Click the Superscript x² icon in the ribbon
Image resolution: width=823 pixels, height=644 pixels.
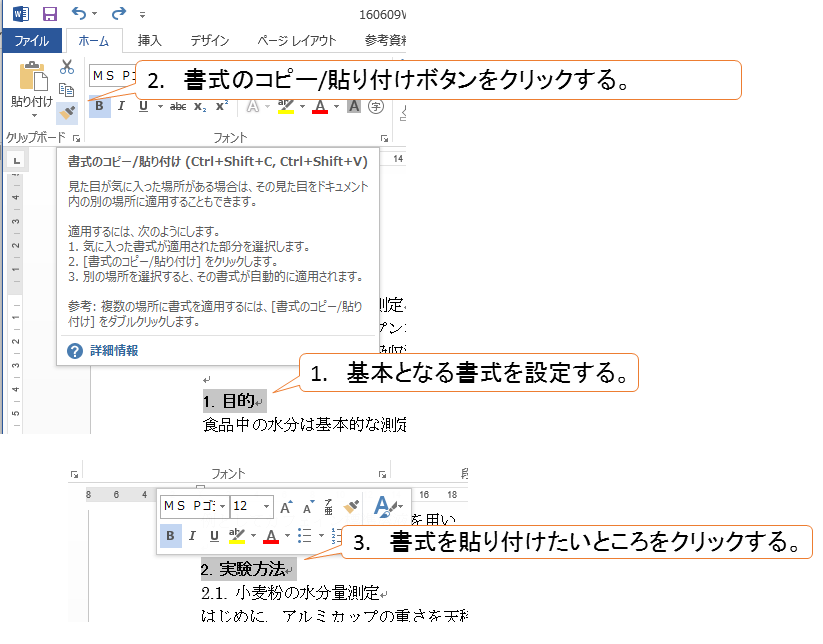pos(222,106)
